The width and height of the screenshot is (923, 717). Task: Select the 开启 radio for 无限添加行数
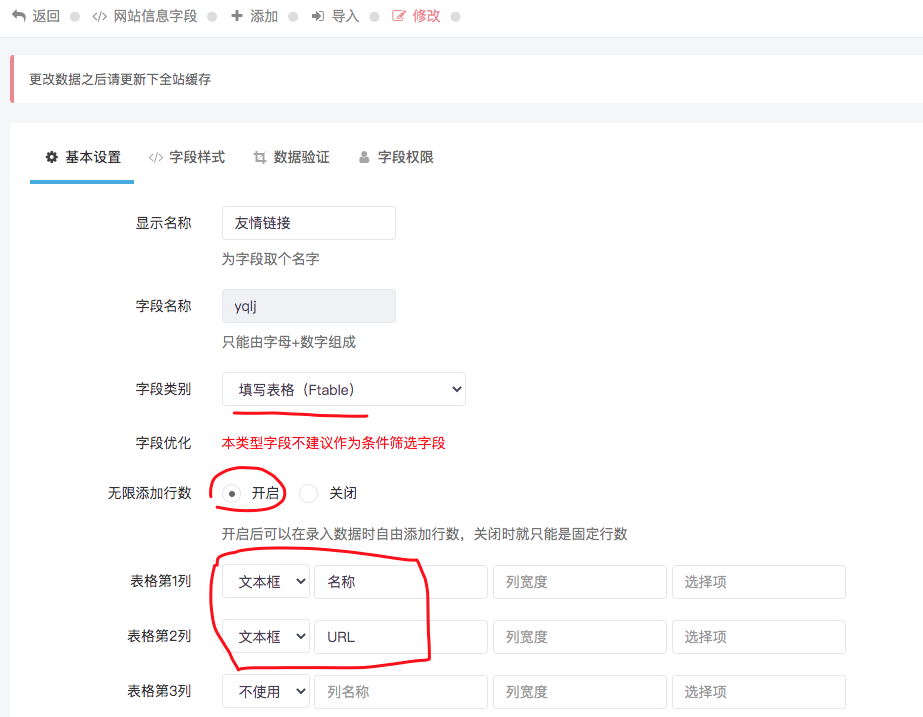[232, 493]
